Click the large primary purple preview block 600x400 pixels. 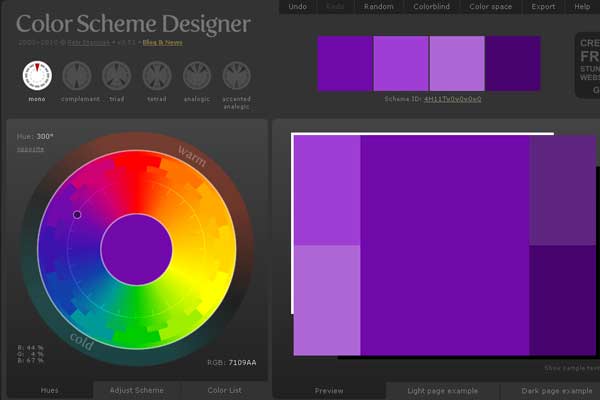click(x=445, y=245)
